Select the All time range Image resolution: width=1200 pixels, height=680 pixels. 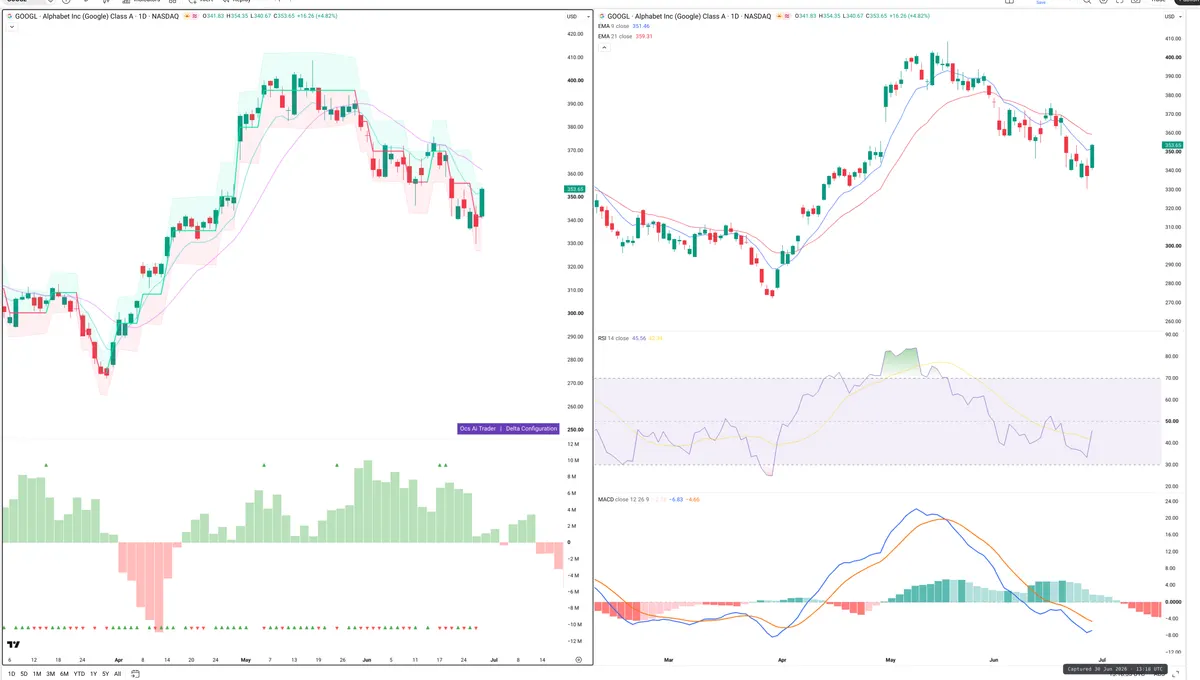coord(117,674)
